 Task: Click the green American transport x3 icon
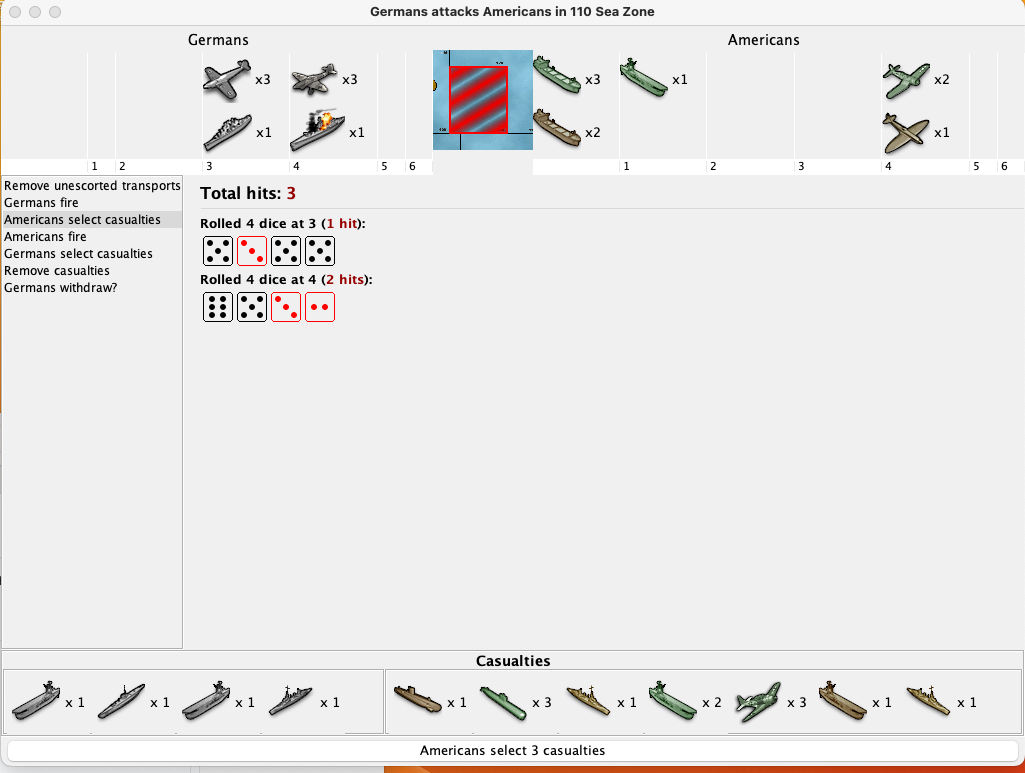[557, 77]
